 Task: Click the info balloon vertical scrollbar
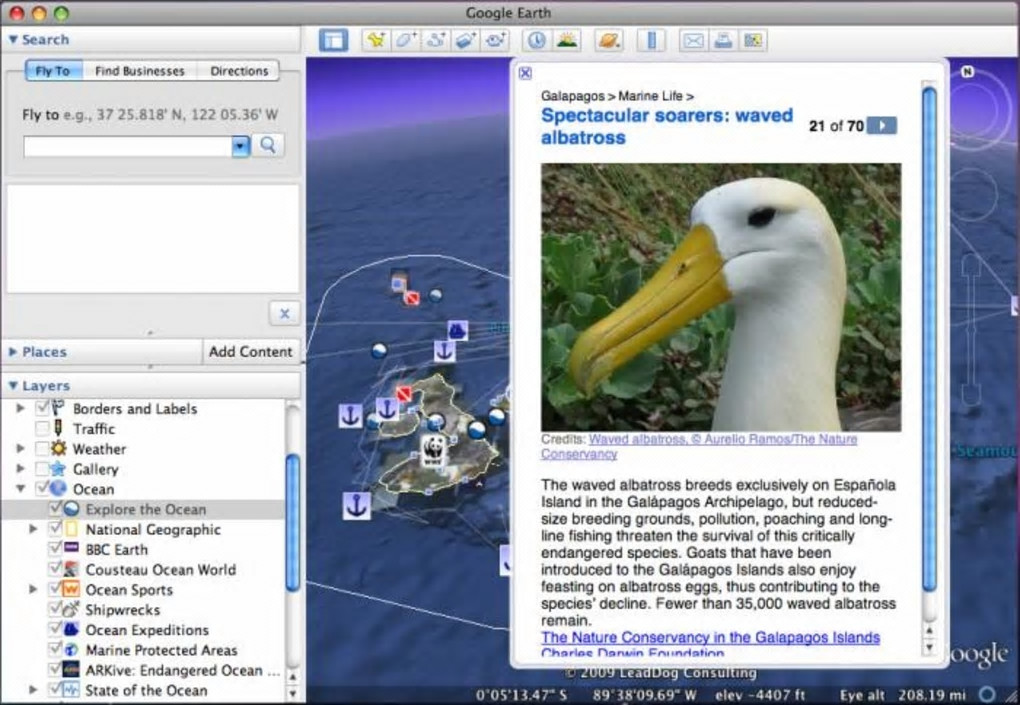(x=929, y=340)
